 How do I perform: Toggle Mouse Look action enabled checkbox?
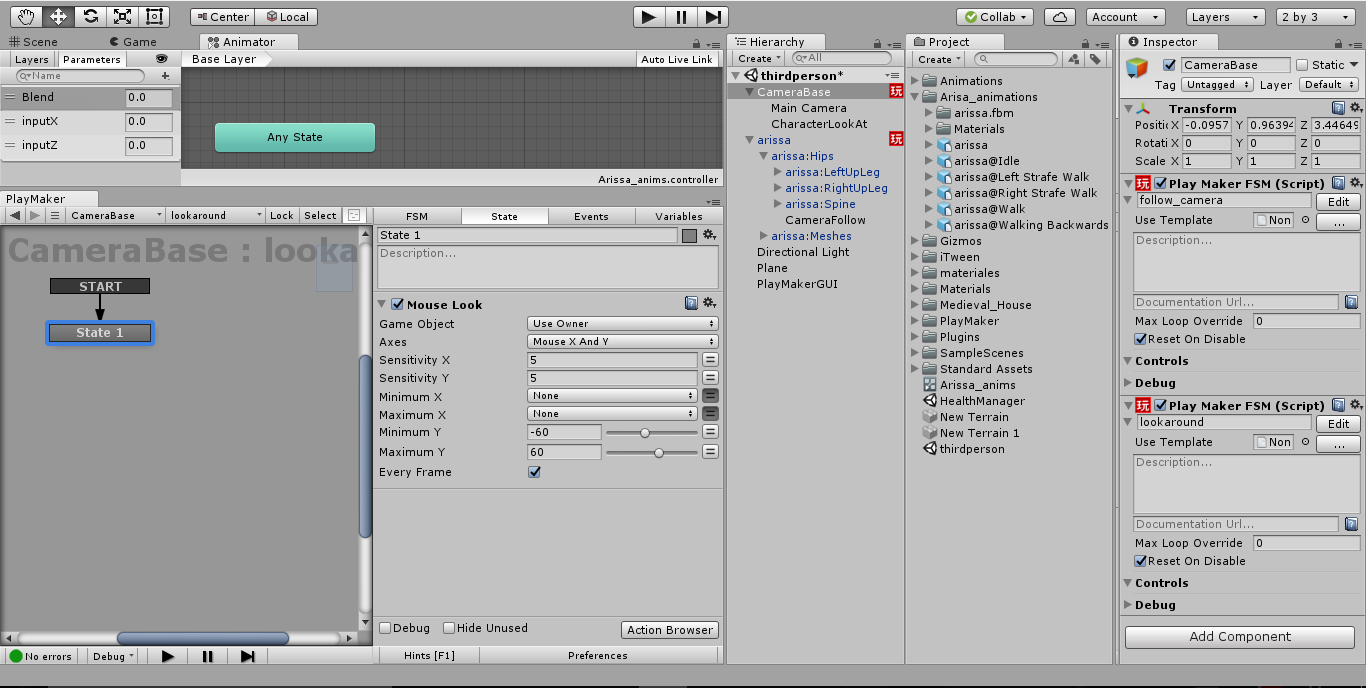[x=397, y=304]
